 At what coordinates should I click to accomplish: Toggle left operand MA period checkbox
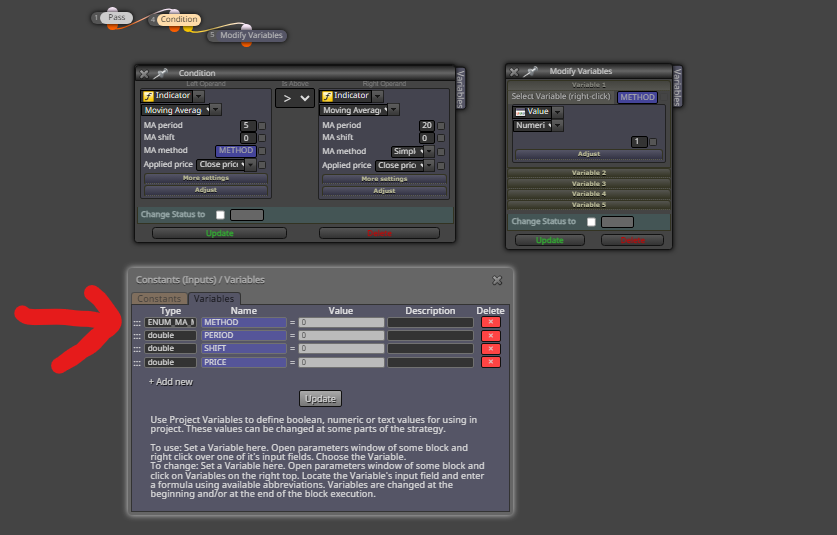262,126
